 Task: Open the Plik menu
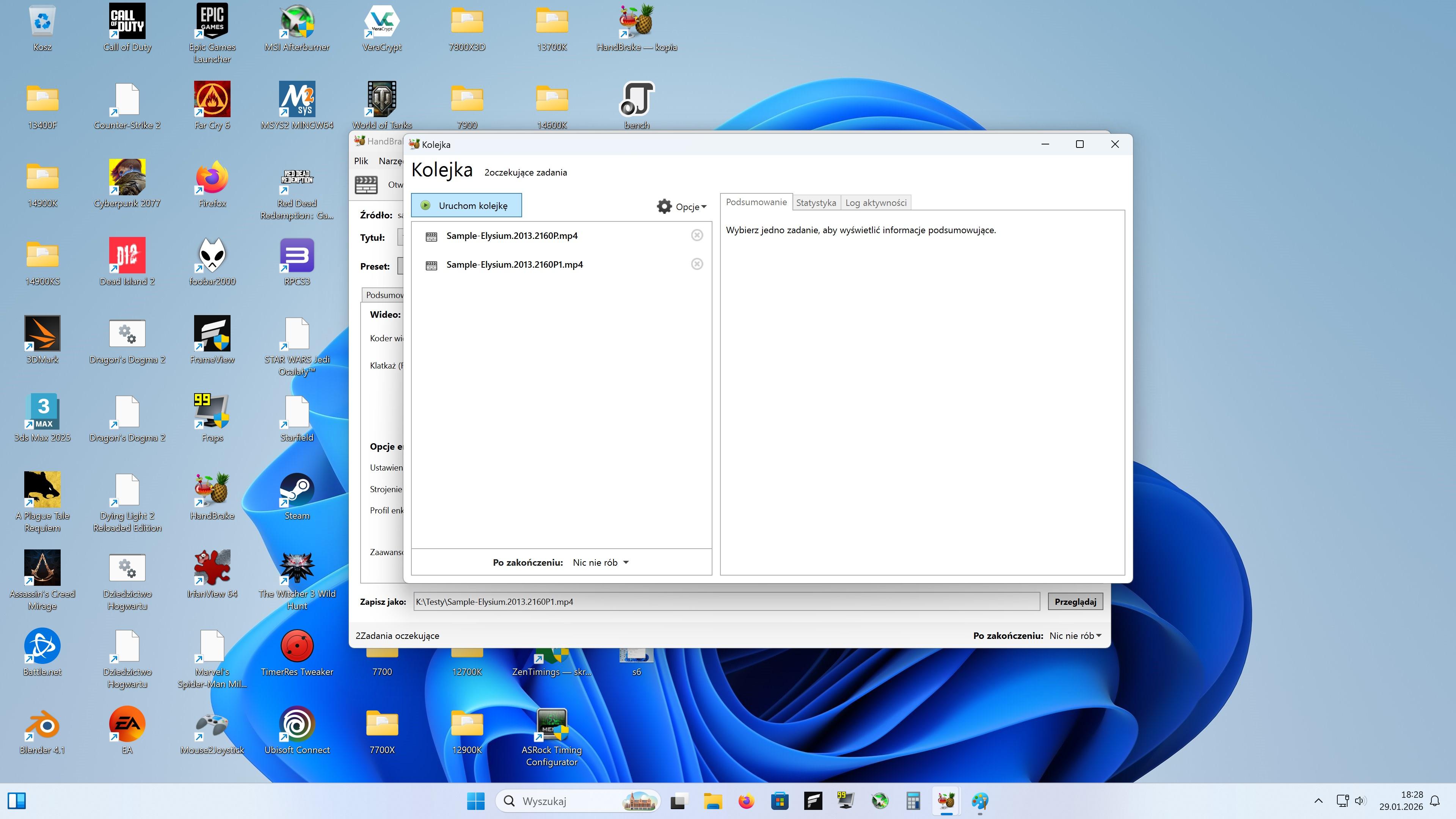pyautogui.click(x=361, y=161)
